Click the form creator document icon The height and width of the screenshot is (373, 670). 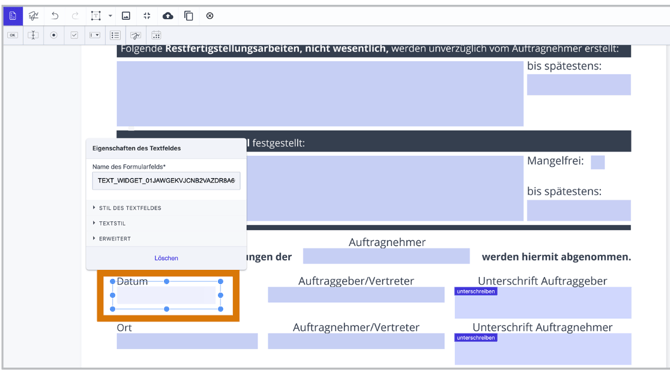click(x=13, y=16)
